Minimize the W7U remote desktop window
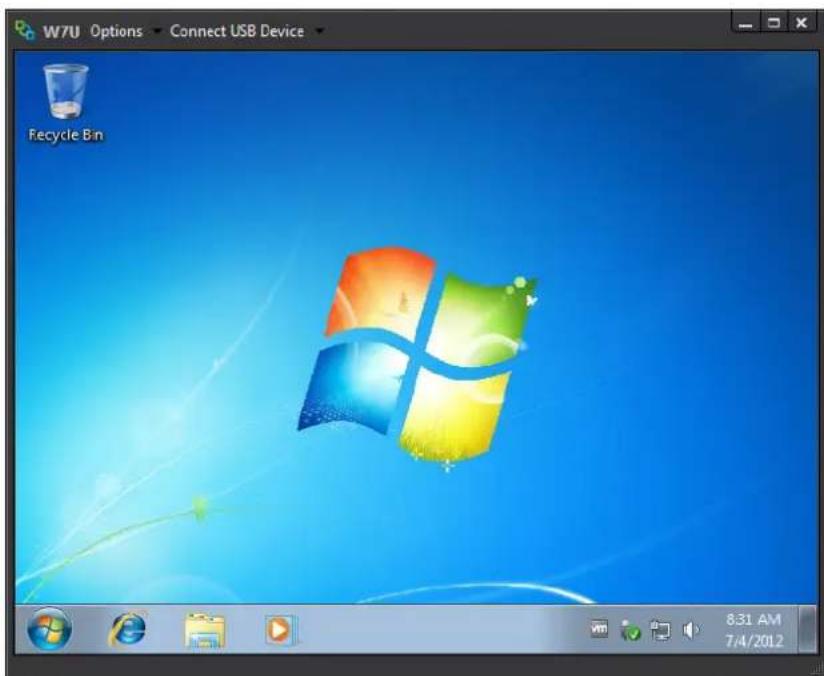Screen dimensions: 824x676 [745, 23]
